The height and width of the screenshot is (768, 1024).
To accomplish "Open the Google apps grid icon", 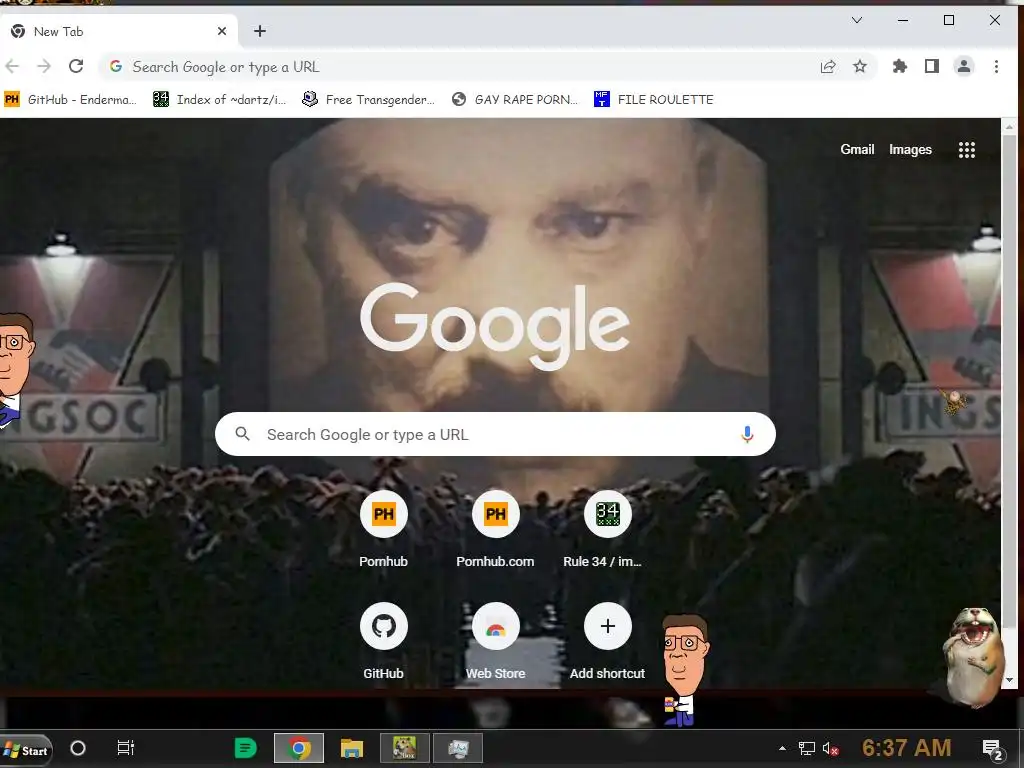I will (967, 150).
